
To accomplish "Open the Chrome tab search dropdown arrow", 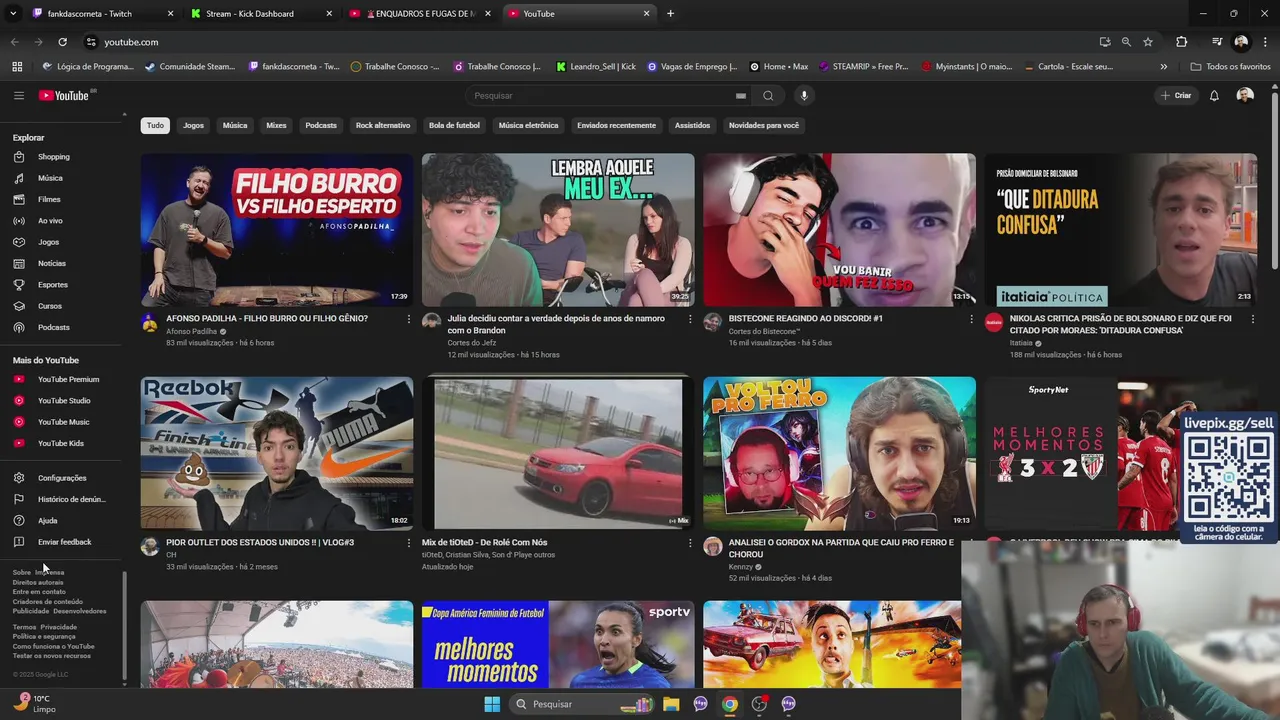I will coord(13,14).
